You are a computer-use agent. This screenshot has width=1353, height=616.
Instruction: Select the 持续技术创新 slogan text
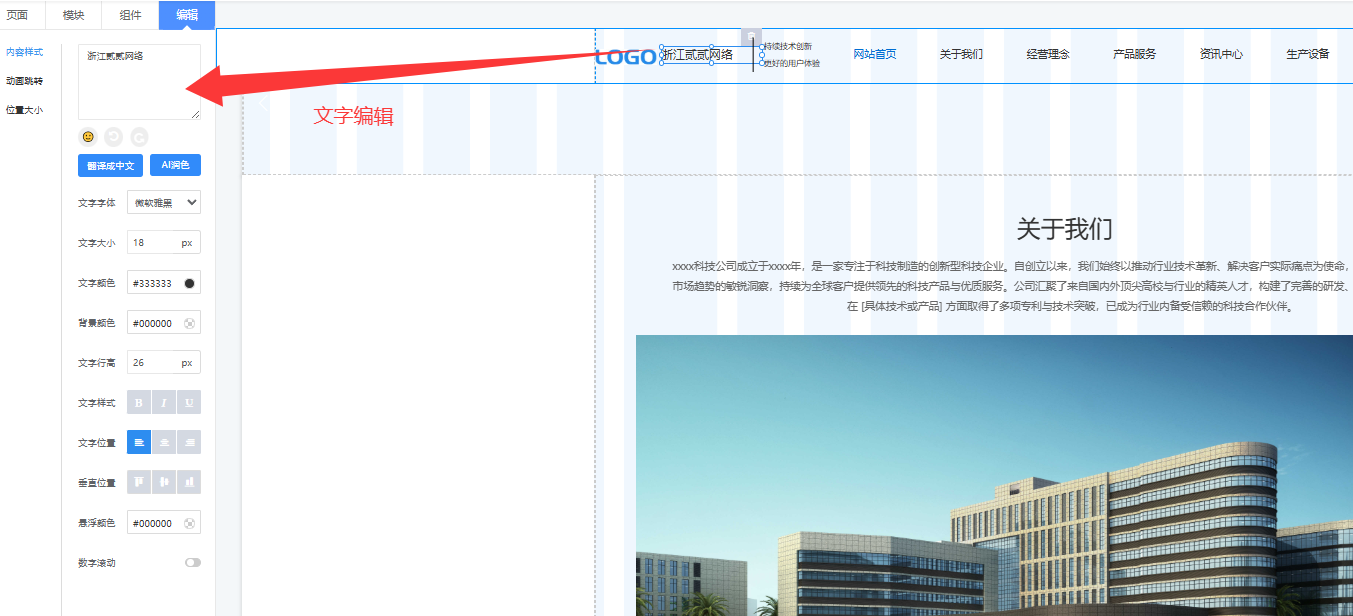pyautogui.click(x=789, y=46)
